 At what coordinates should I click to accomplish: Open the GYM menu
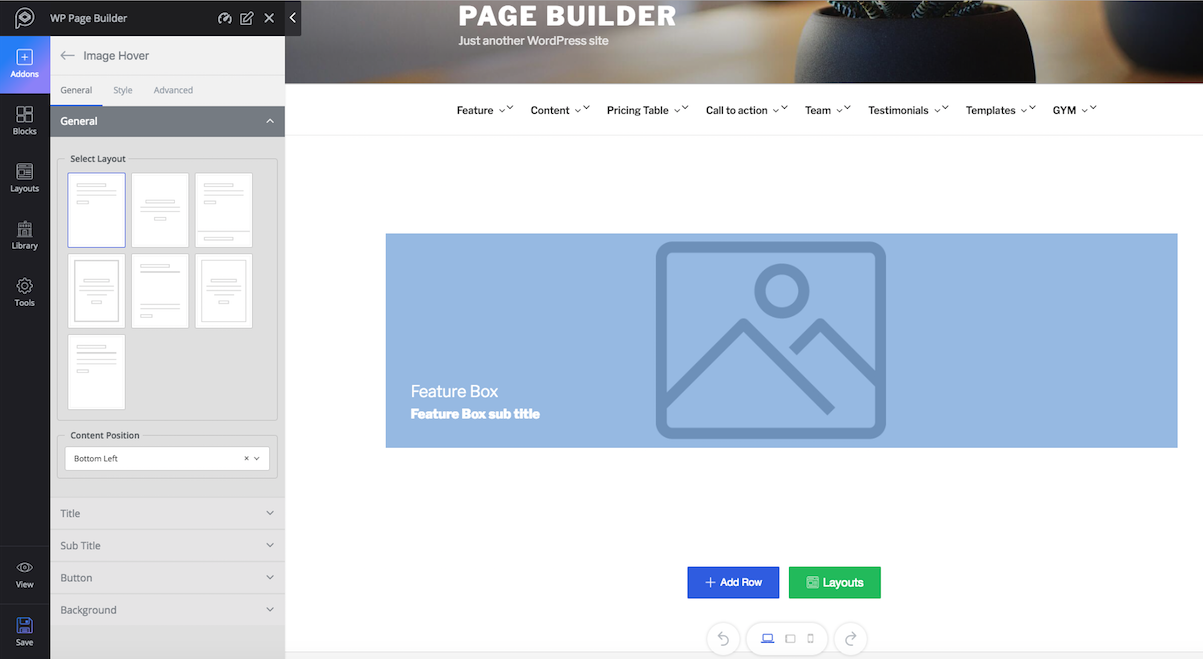pos(1074,110)
